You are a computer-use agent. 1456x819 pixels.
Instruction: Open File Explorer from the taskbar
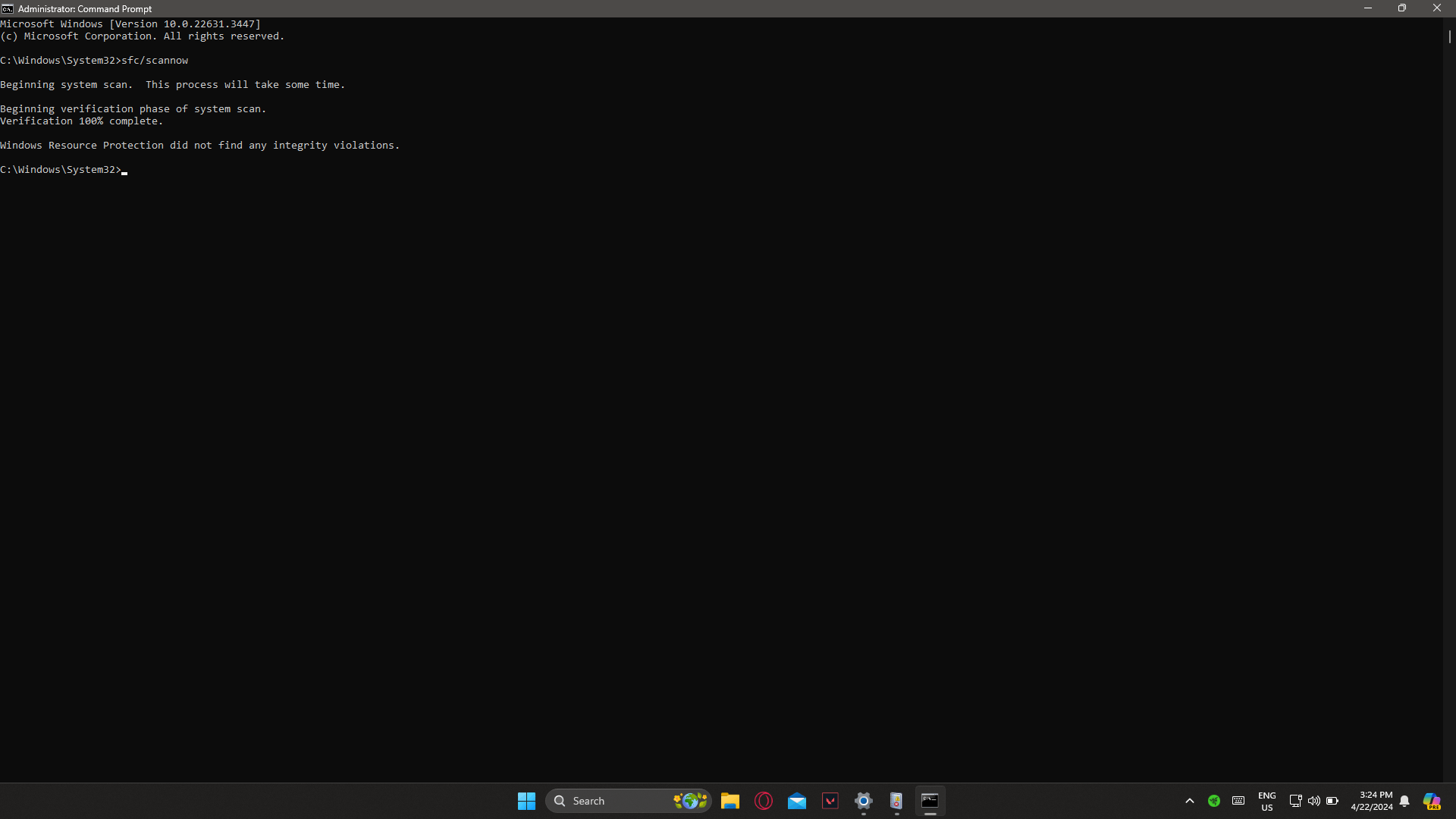coord(730,801)
